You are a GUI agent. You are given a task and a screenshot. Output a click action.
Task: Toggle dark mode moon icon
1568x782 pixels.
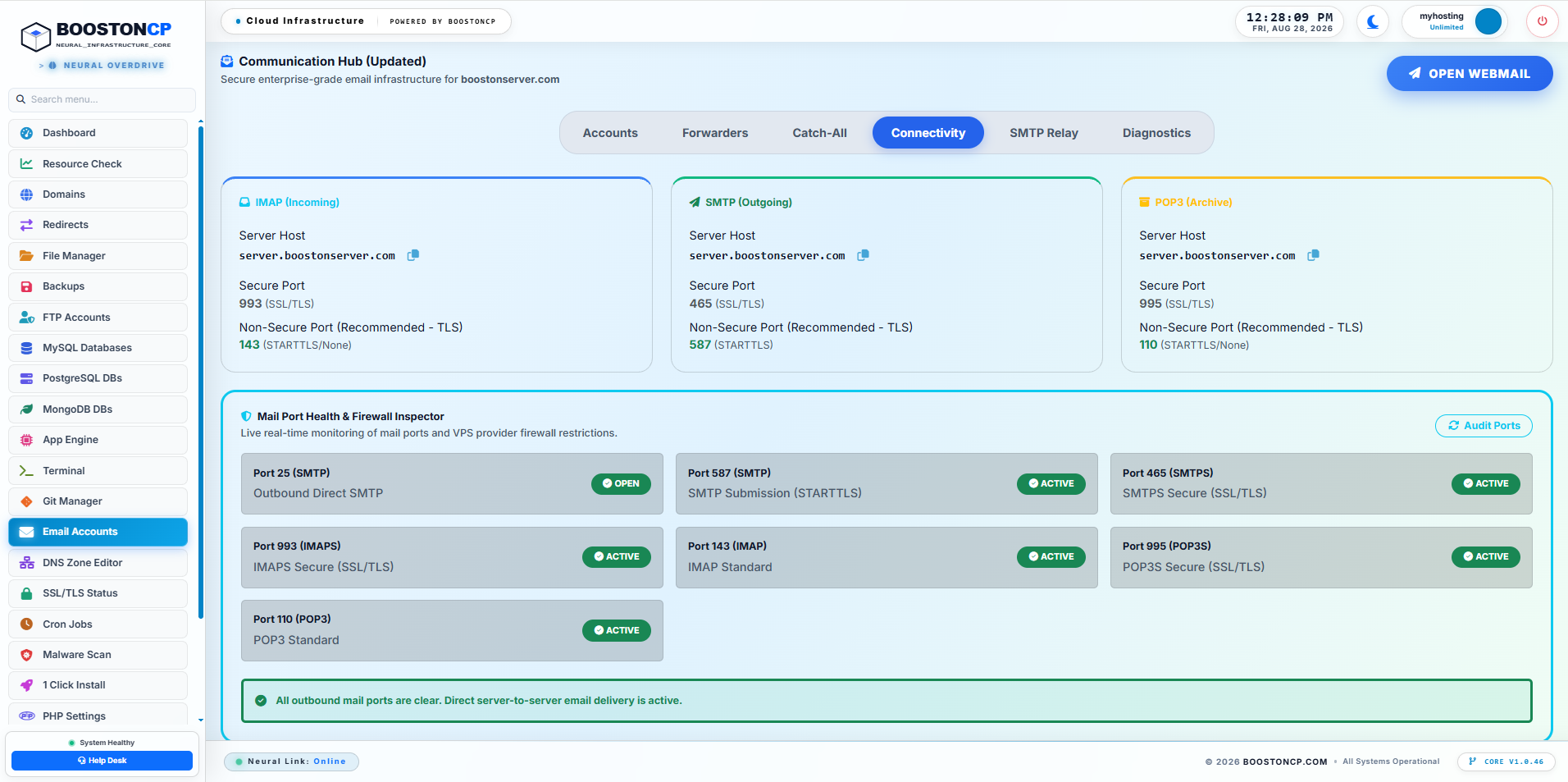click(x=1373, y=21)
